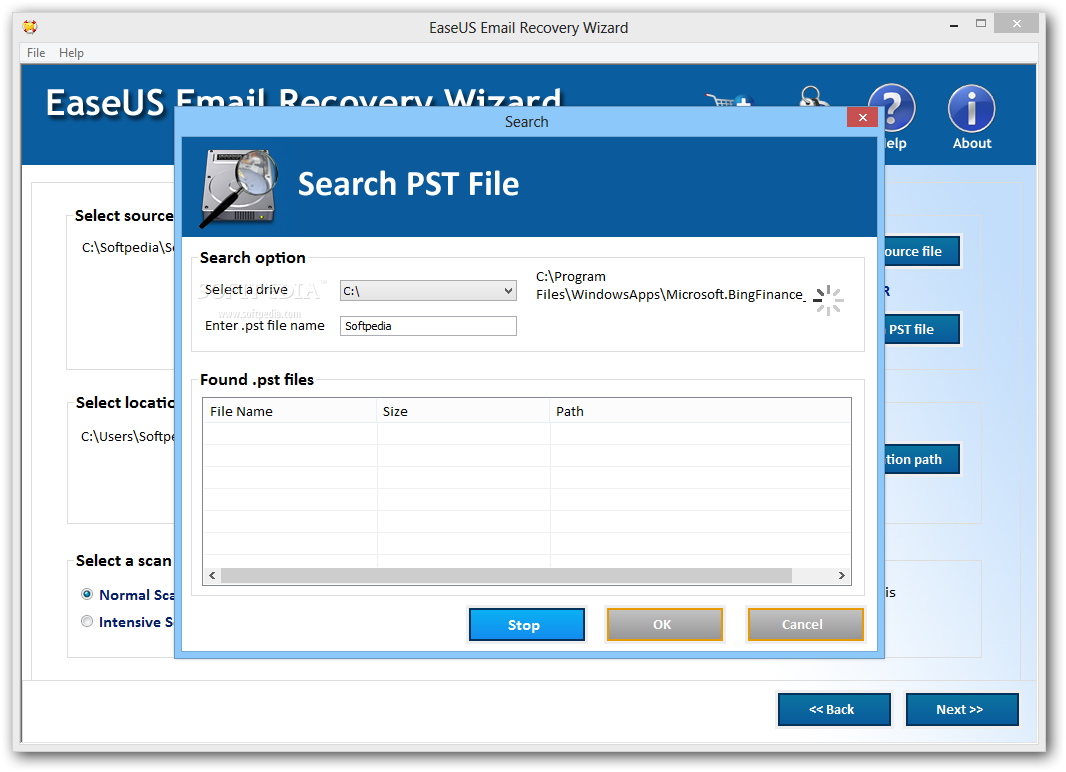The height and width of the screenshot is (772, 1066).
Task: Sort by the File Name column header
Action: 290,411
